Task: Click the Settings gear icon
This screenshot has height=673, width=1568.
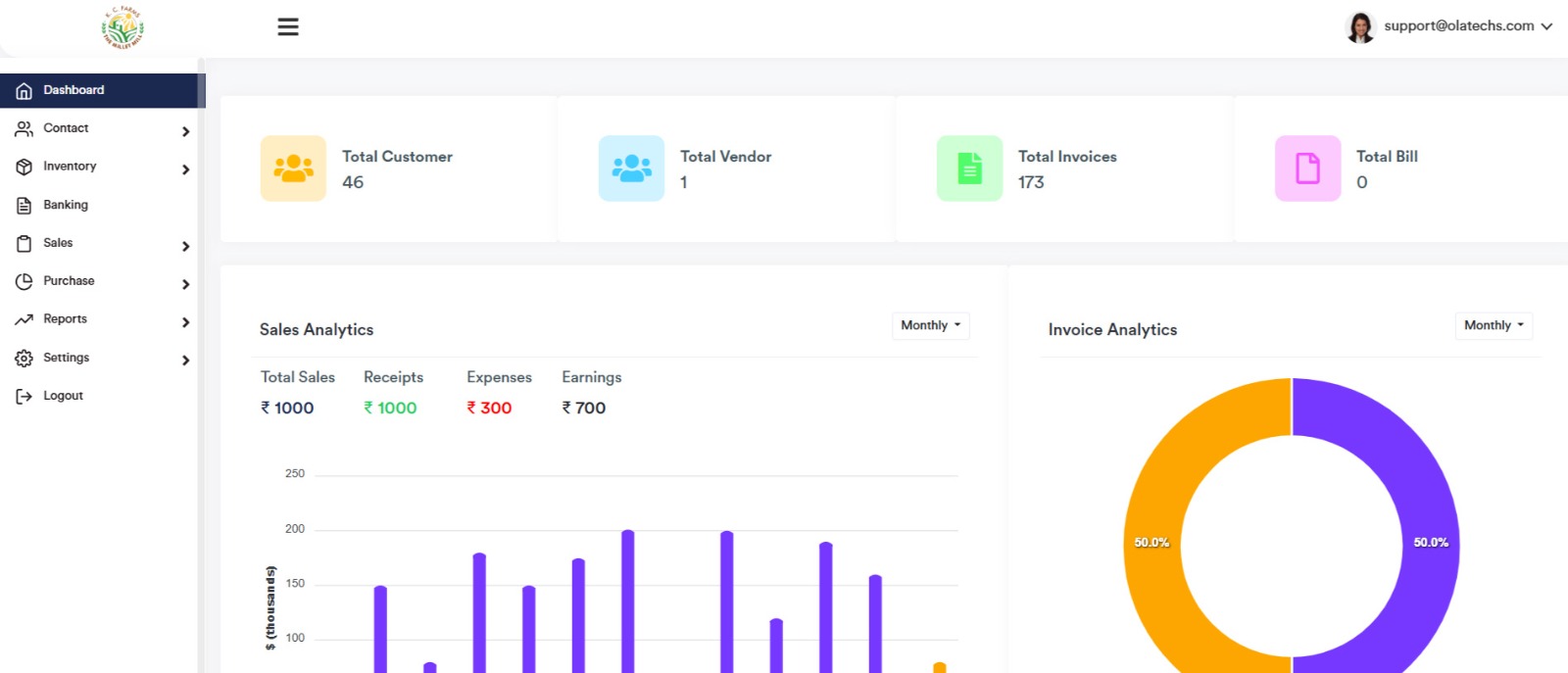Action: (24, 359)
